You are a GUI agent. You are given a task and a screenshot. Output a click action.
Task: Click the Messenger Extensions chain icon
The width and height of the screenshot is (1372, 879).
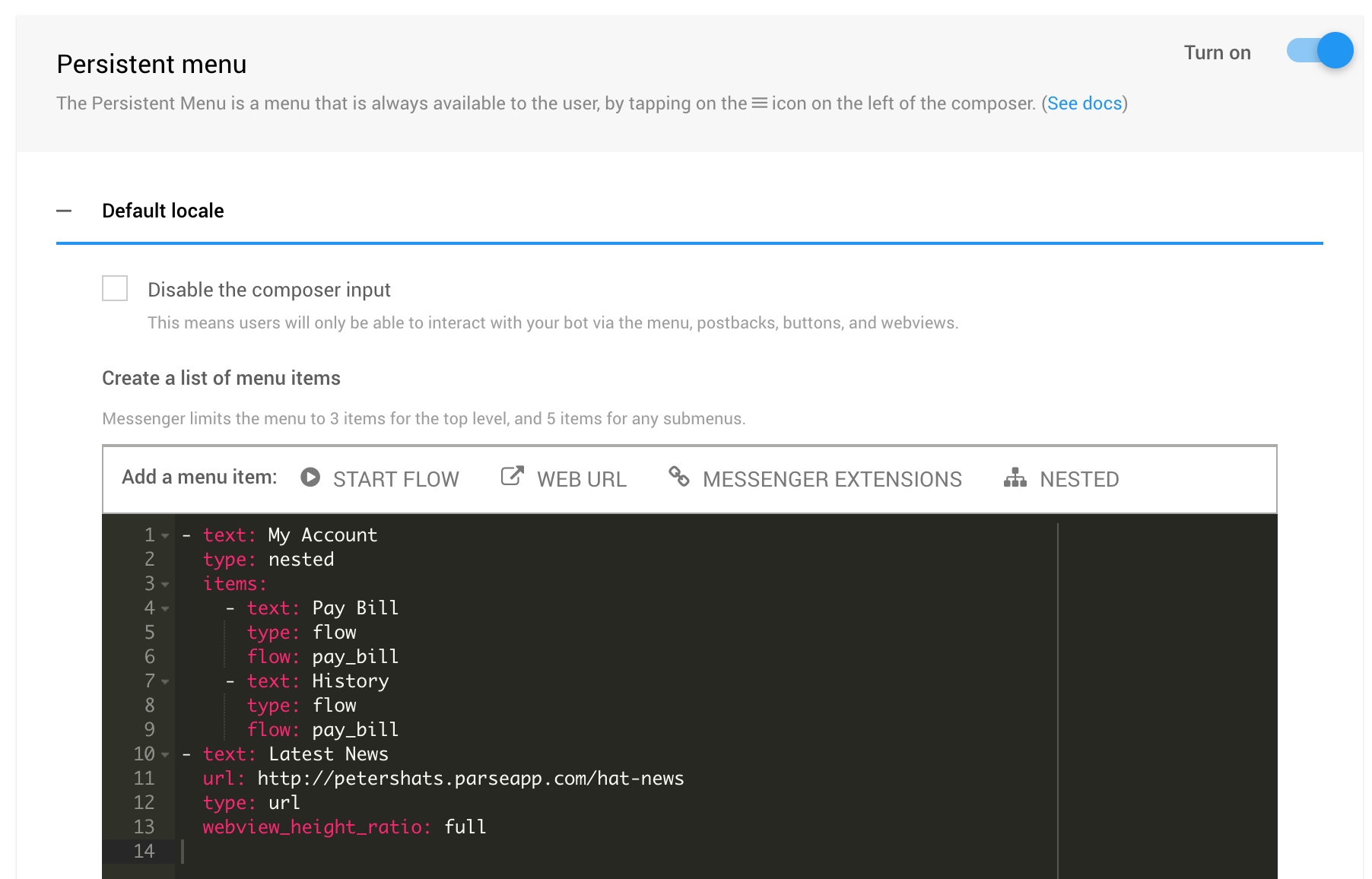[679, 477]
